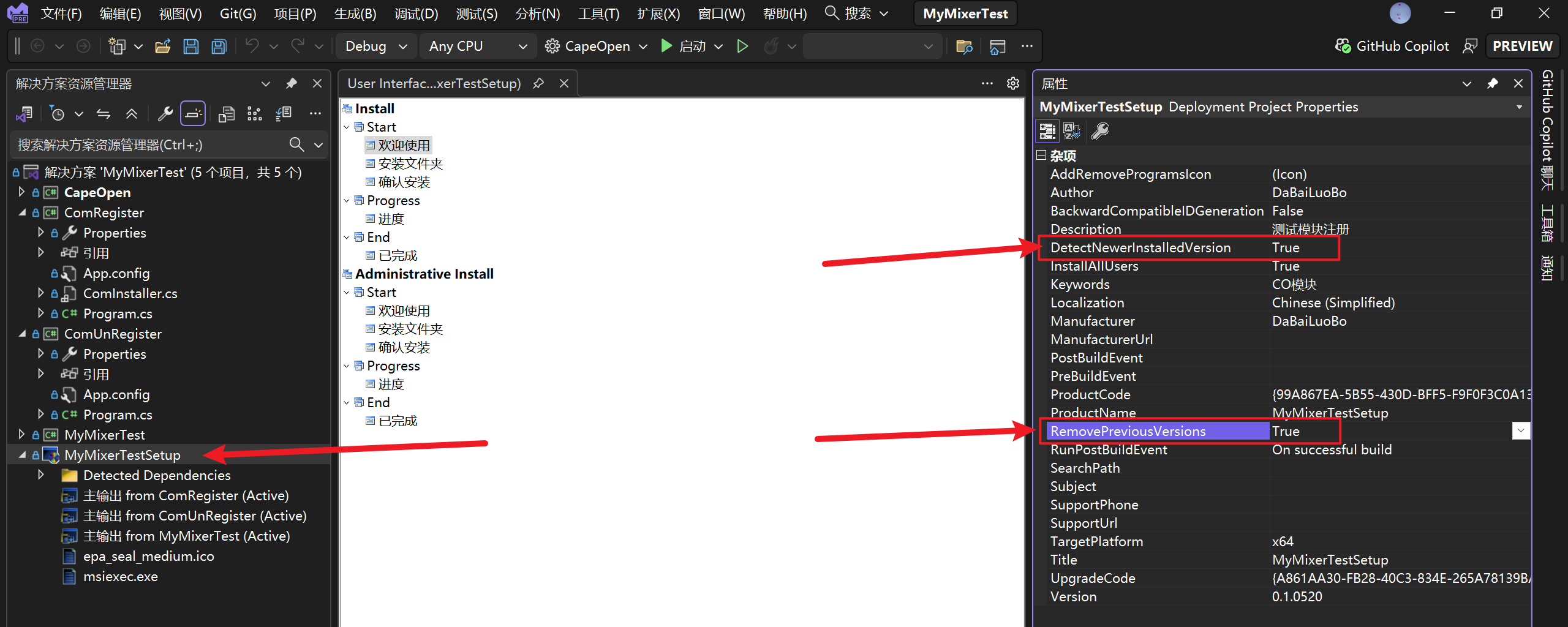The height and width of the screenshot is (627, 1568).
Task: Open the 扩展(X) menu
Action: pos(658,13)
